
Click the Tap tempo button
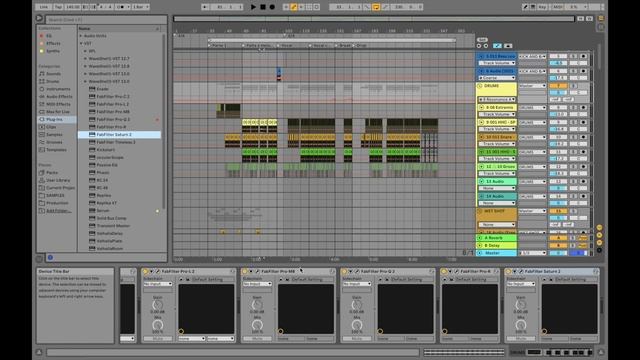point(58,7)
